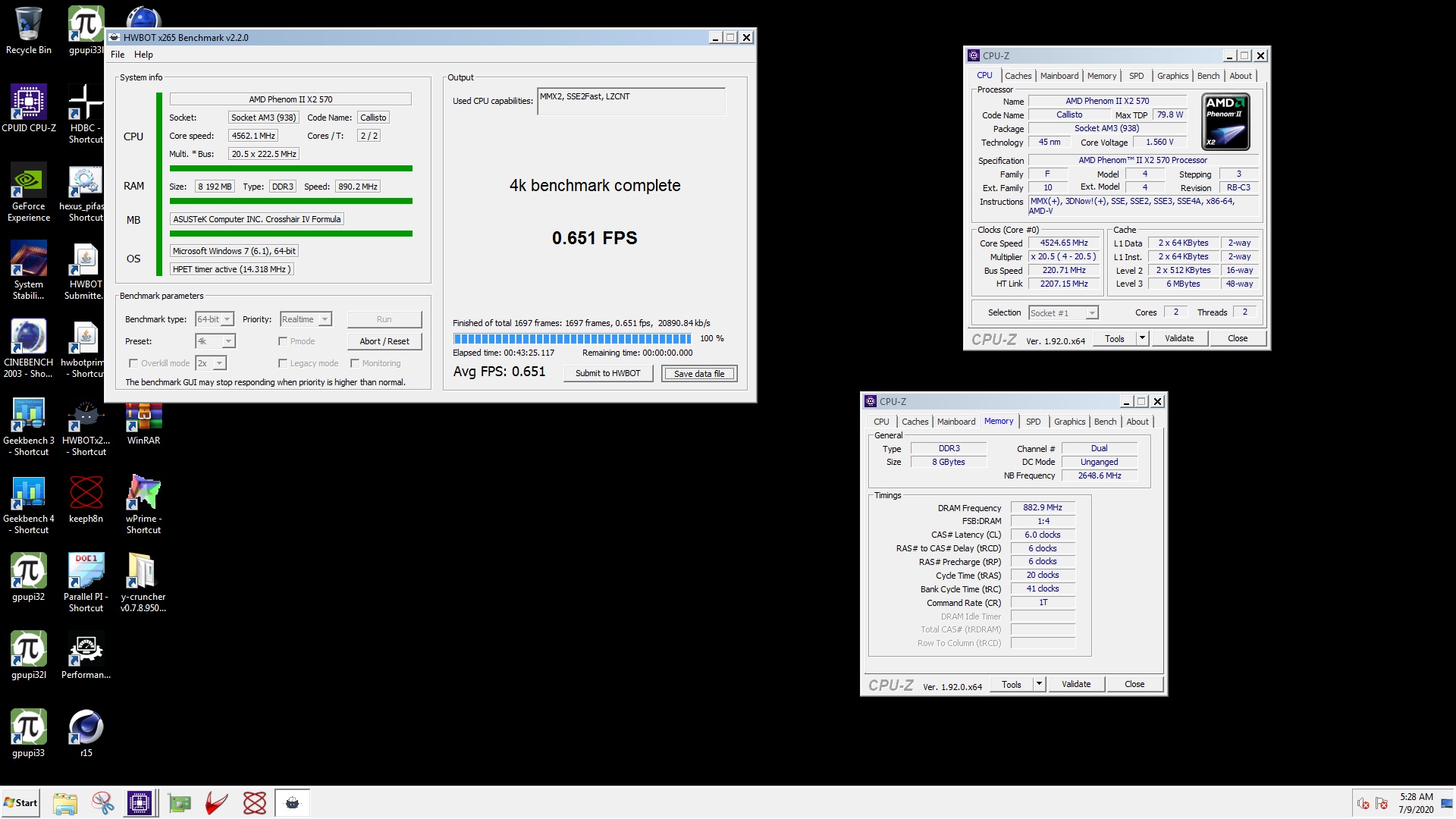
Task: Click the Save data file button
Action: click(x=698, y=373)
